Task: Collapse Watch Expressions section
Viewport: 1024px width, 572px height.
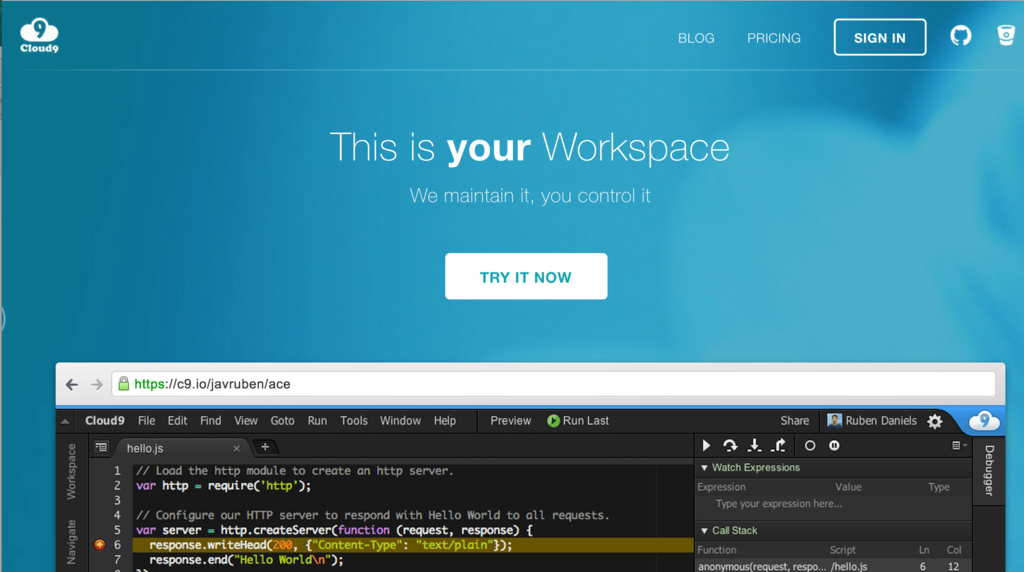Action: click(x=704, y=468)
